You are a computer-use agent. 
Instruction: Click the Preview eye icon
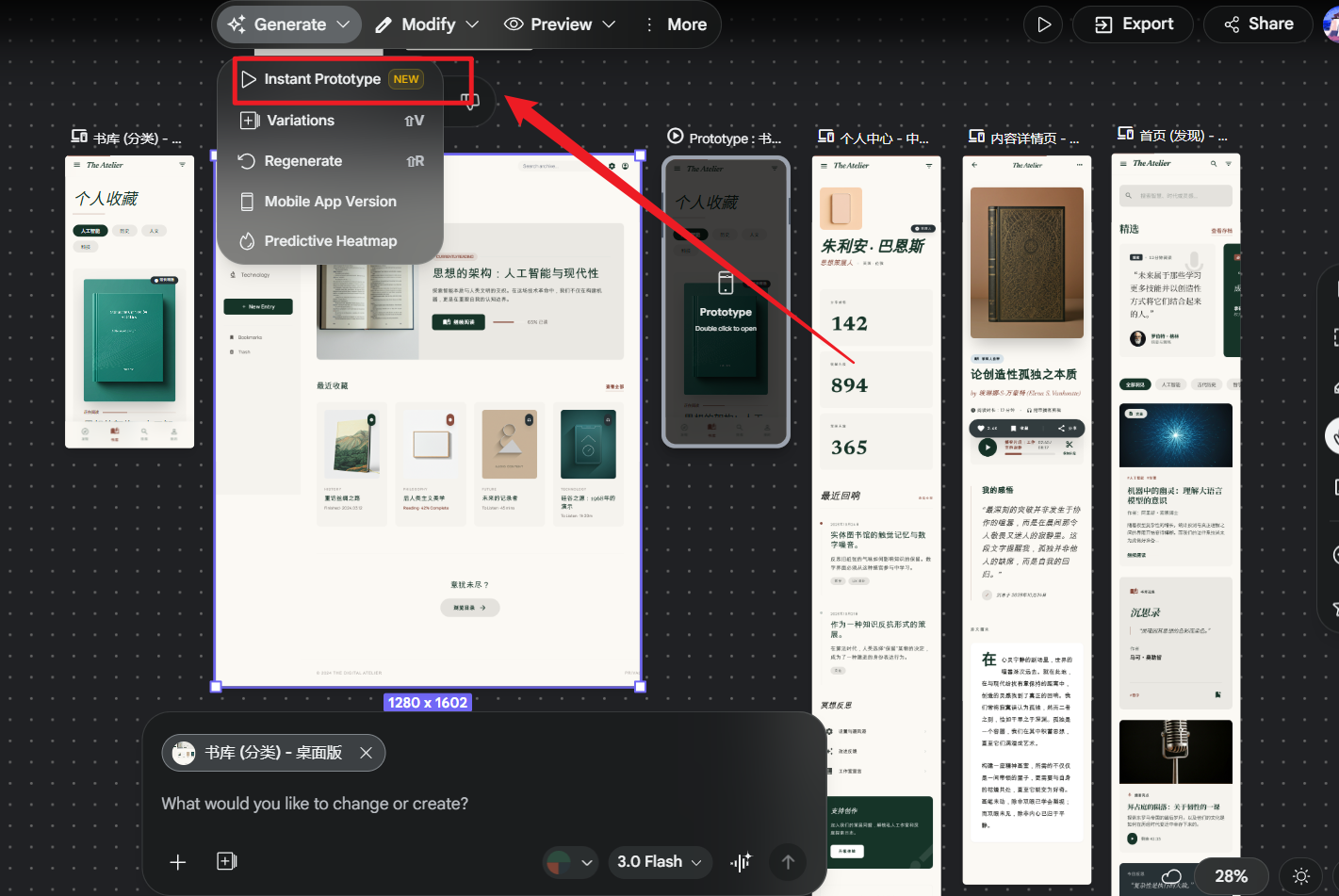click(x=514, y=24)
